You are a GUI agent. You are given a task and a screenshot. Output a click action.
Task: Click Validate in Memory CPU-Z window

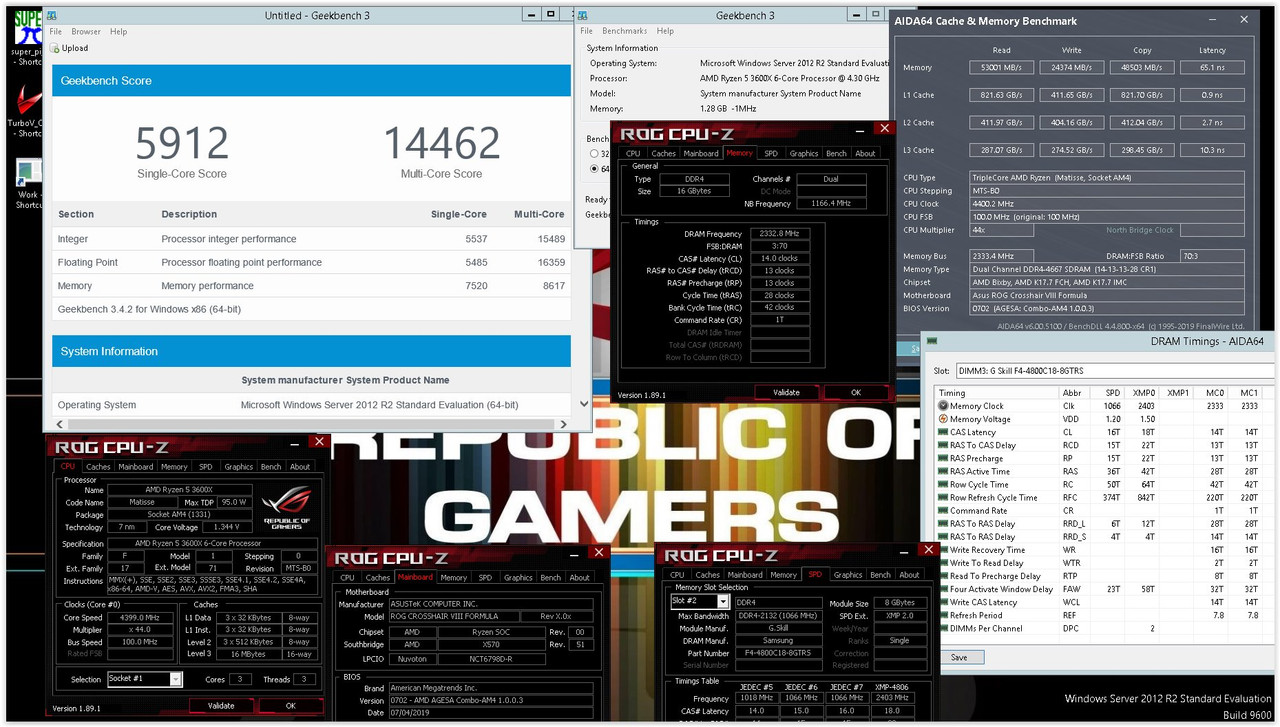tap(787, 392)
